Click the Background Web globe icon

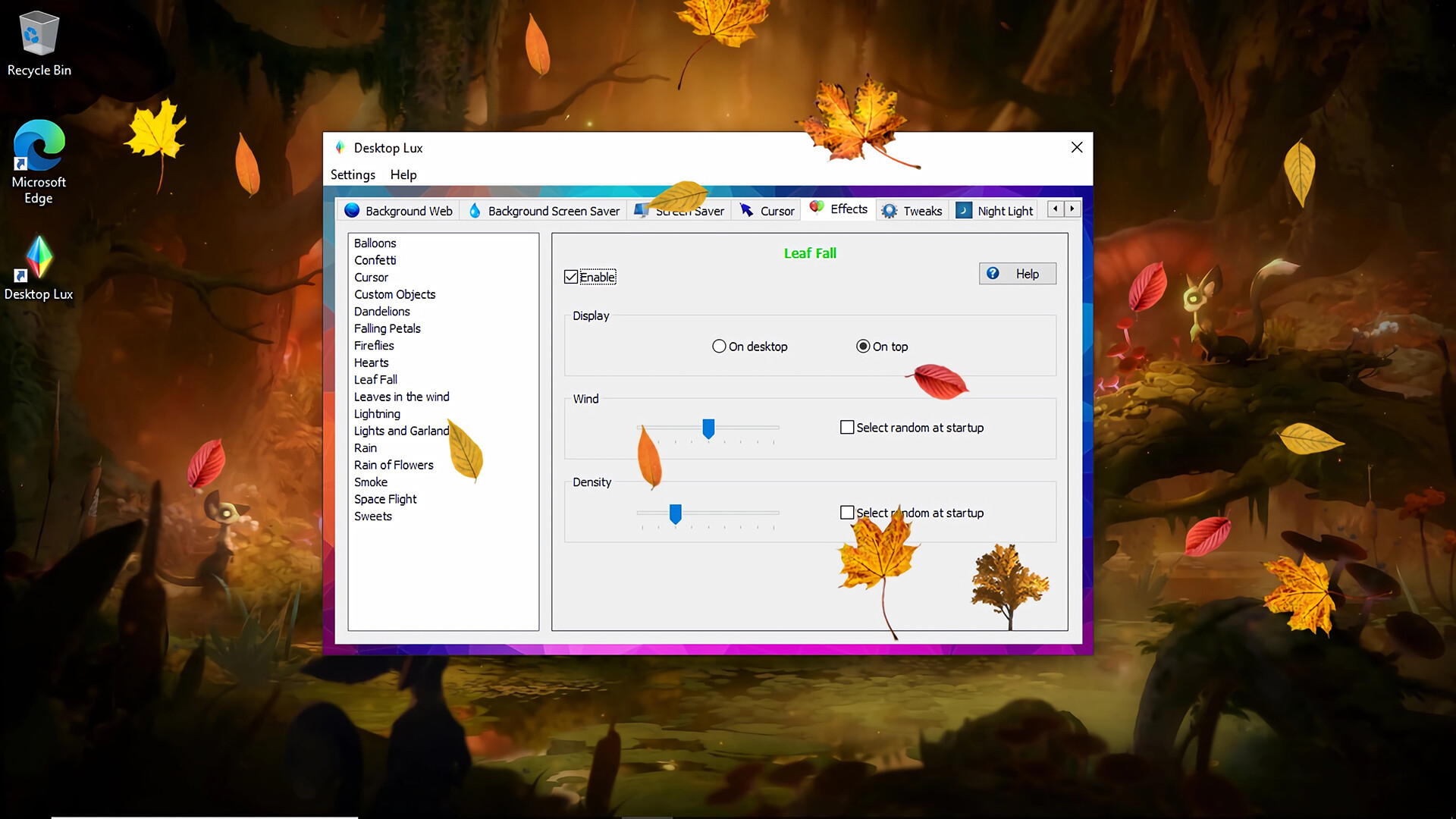(x=351, y=210)
